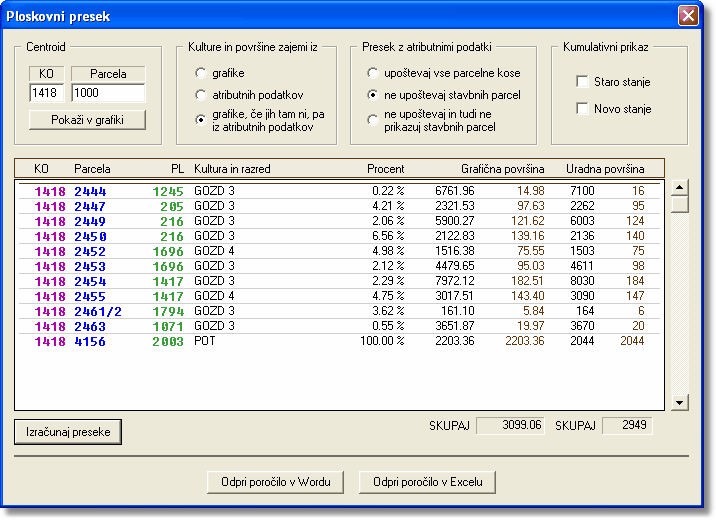
Task: Select the atributnih podatkov radio option
Action: point(201,95)
